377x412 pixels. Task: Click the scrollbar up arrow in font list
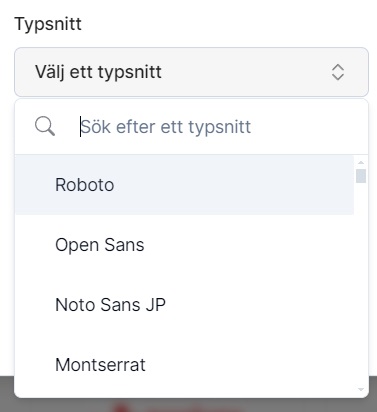[x=361, y=162]
